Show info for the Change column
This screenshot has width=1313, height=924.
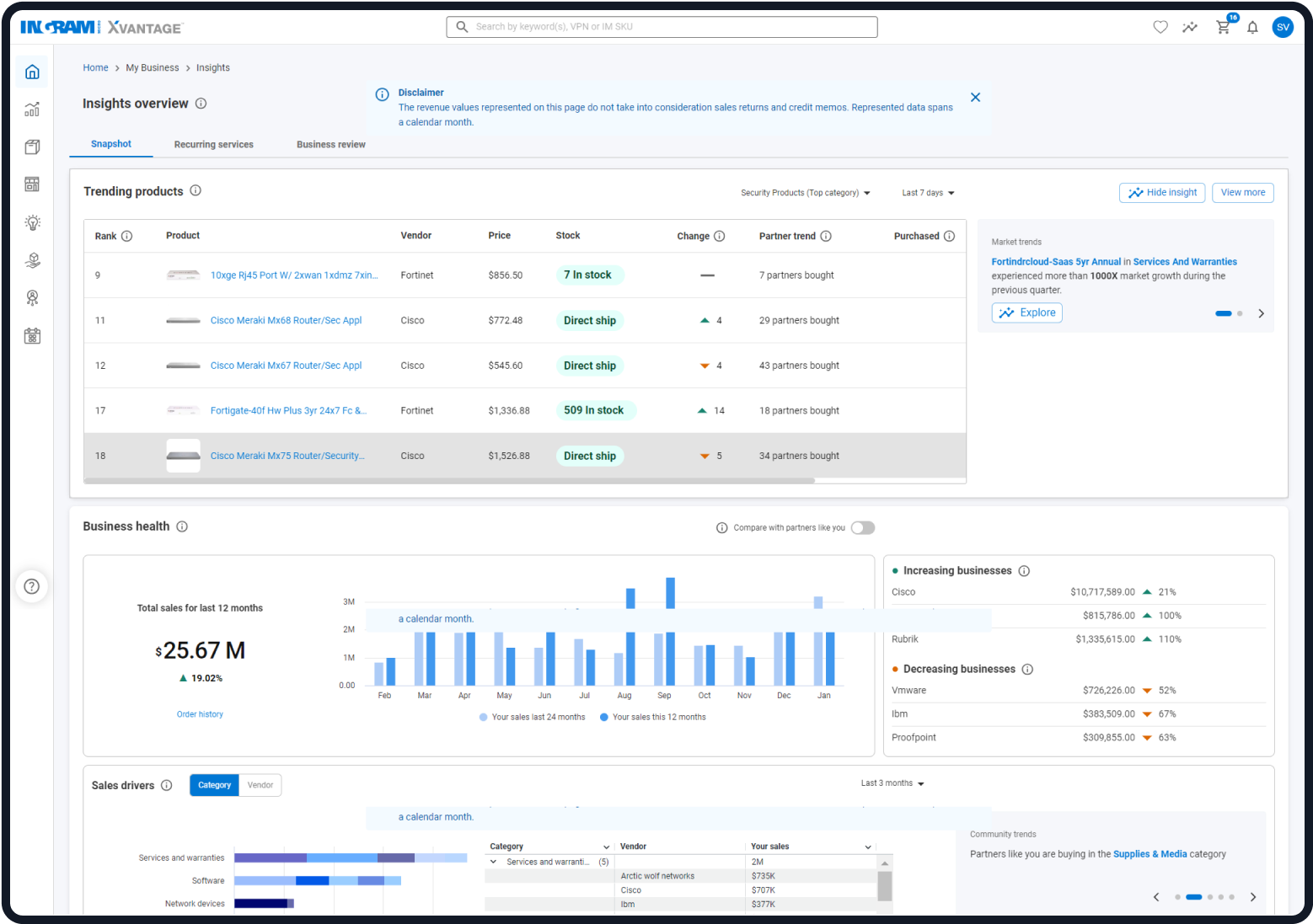(720, 236)
